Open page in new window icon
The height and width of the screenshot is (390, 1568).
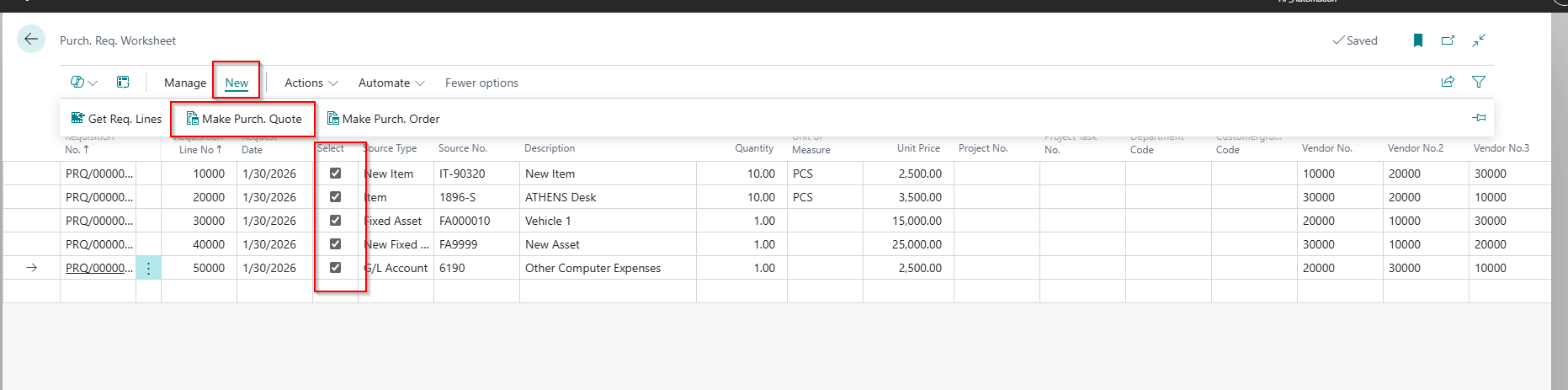(1448, 40)
